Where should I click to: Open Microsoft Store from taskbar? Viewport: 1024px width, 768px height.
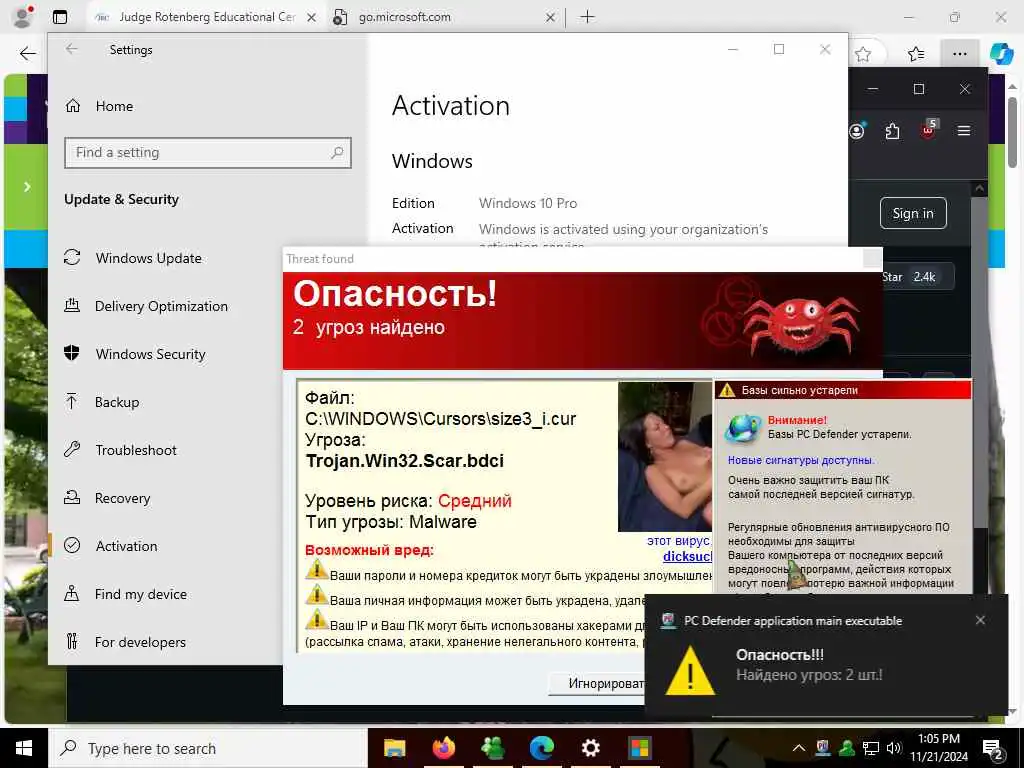[639, 748]
